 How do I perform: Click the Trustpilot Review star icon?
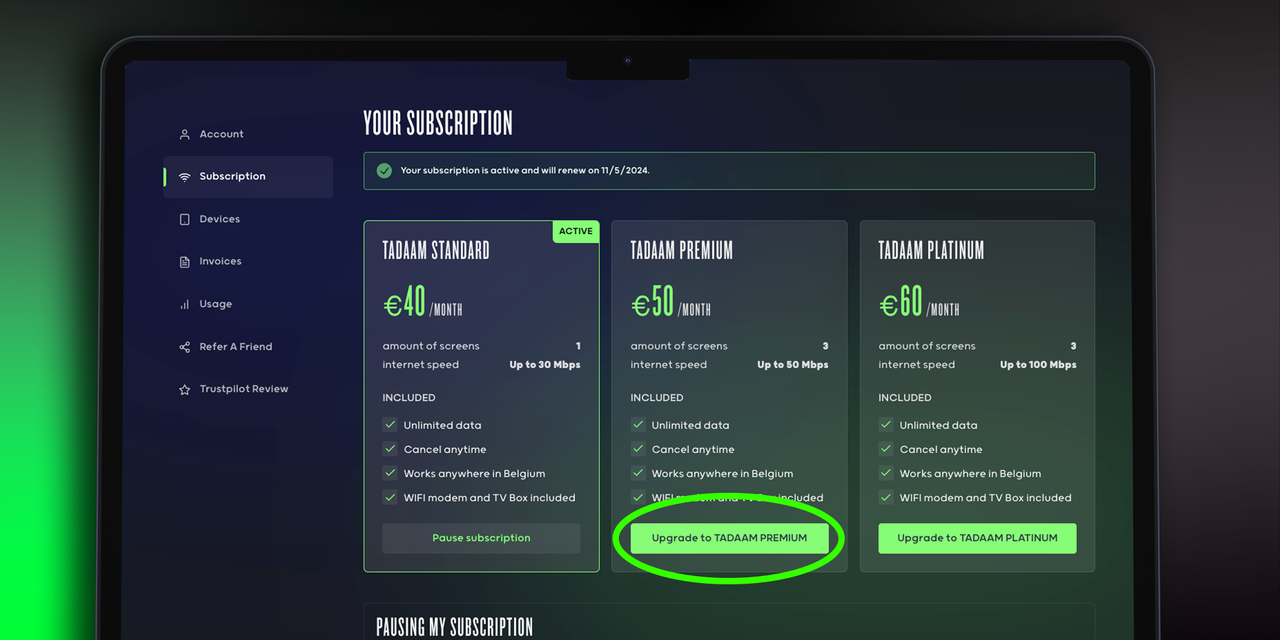pyautogui.click(x=184, y=390)
